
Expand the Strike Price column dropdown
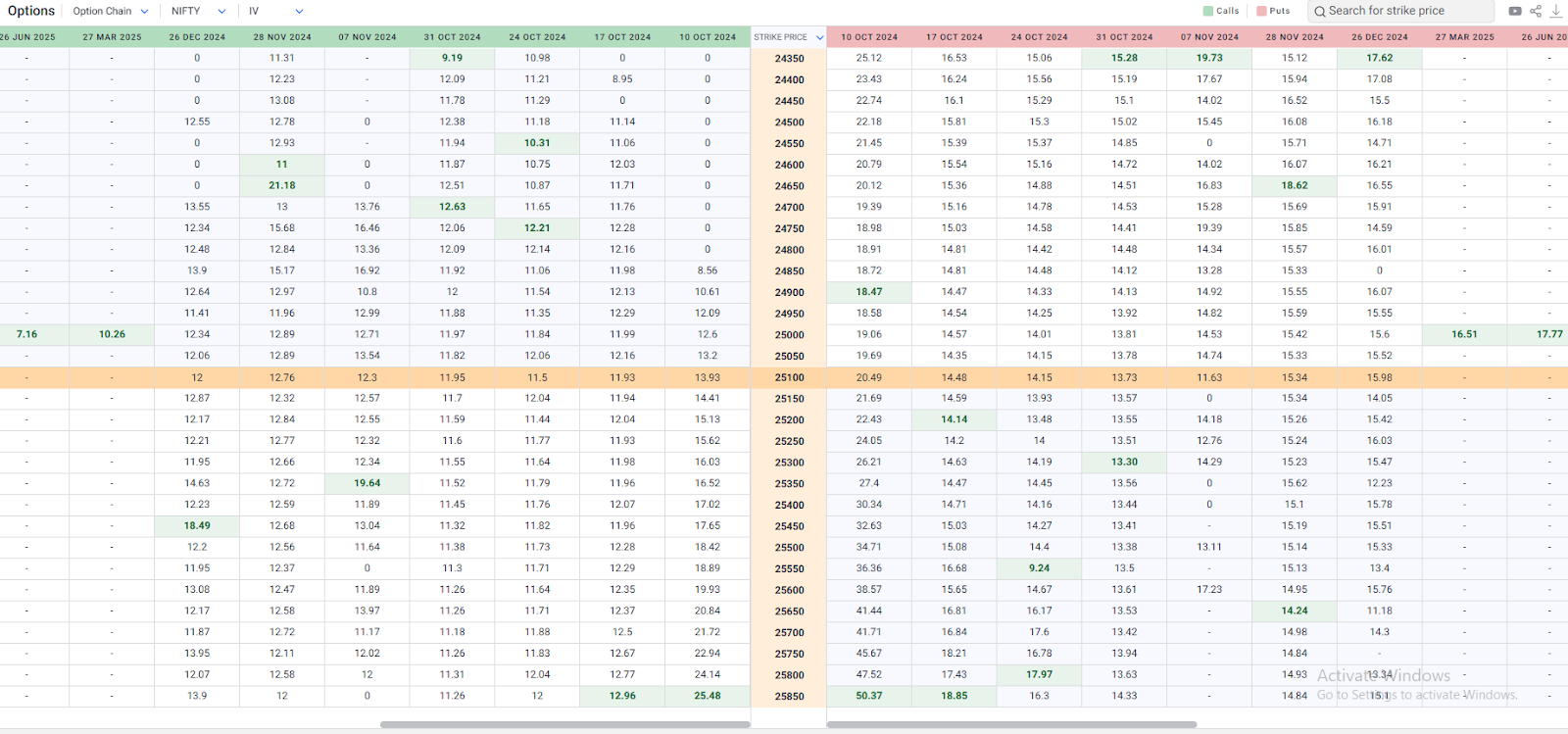[819, 37]
